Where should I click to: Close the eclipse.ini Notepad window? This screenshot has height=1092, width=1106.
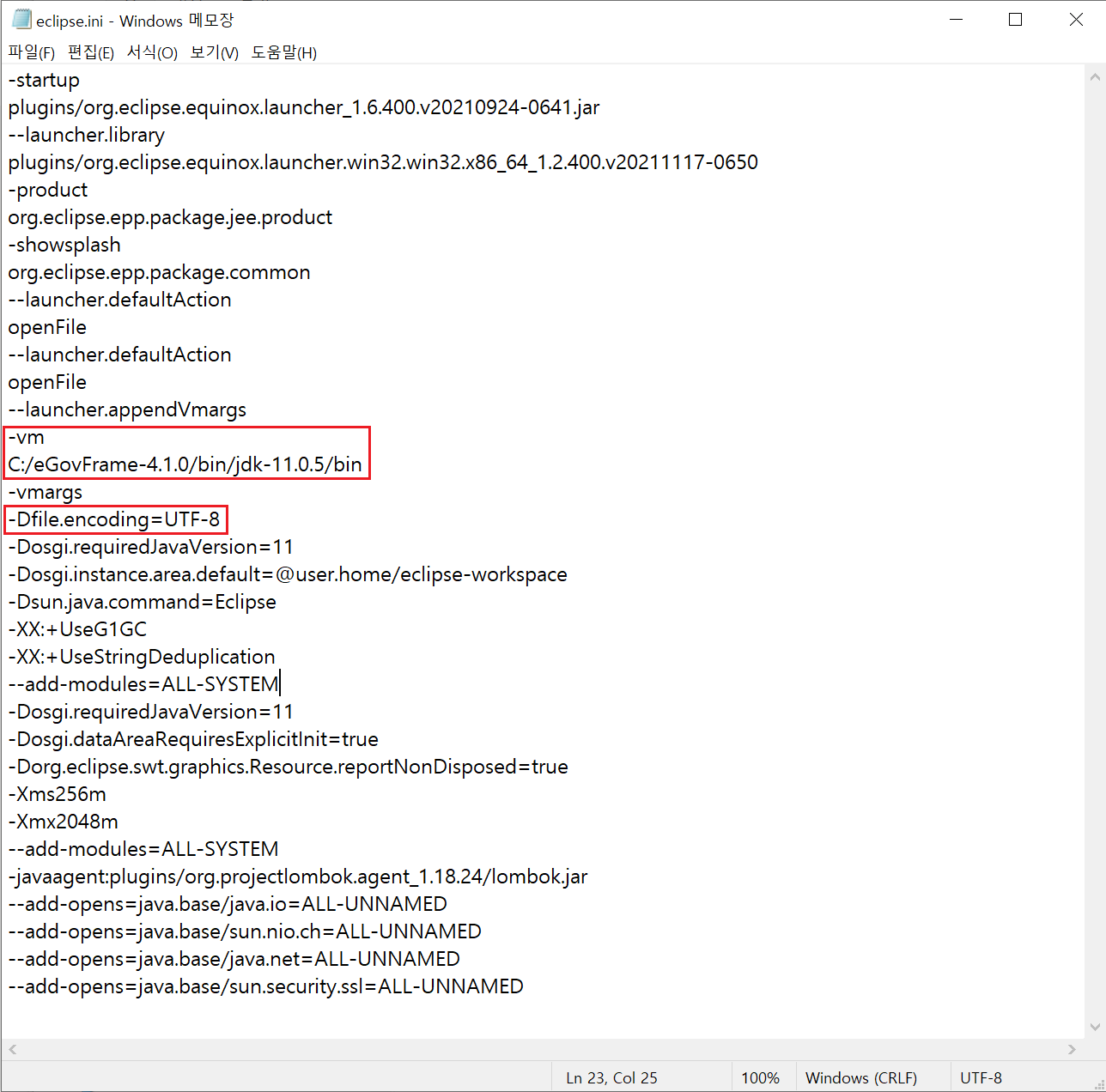coord(1075,20)
